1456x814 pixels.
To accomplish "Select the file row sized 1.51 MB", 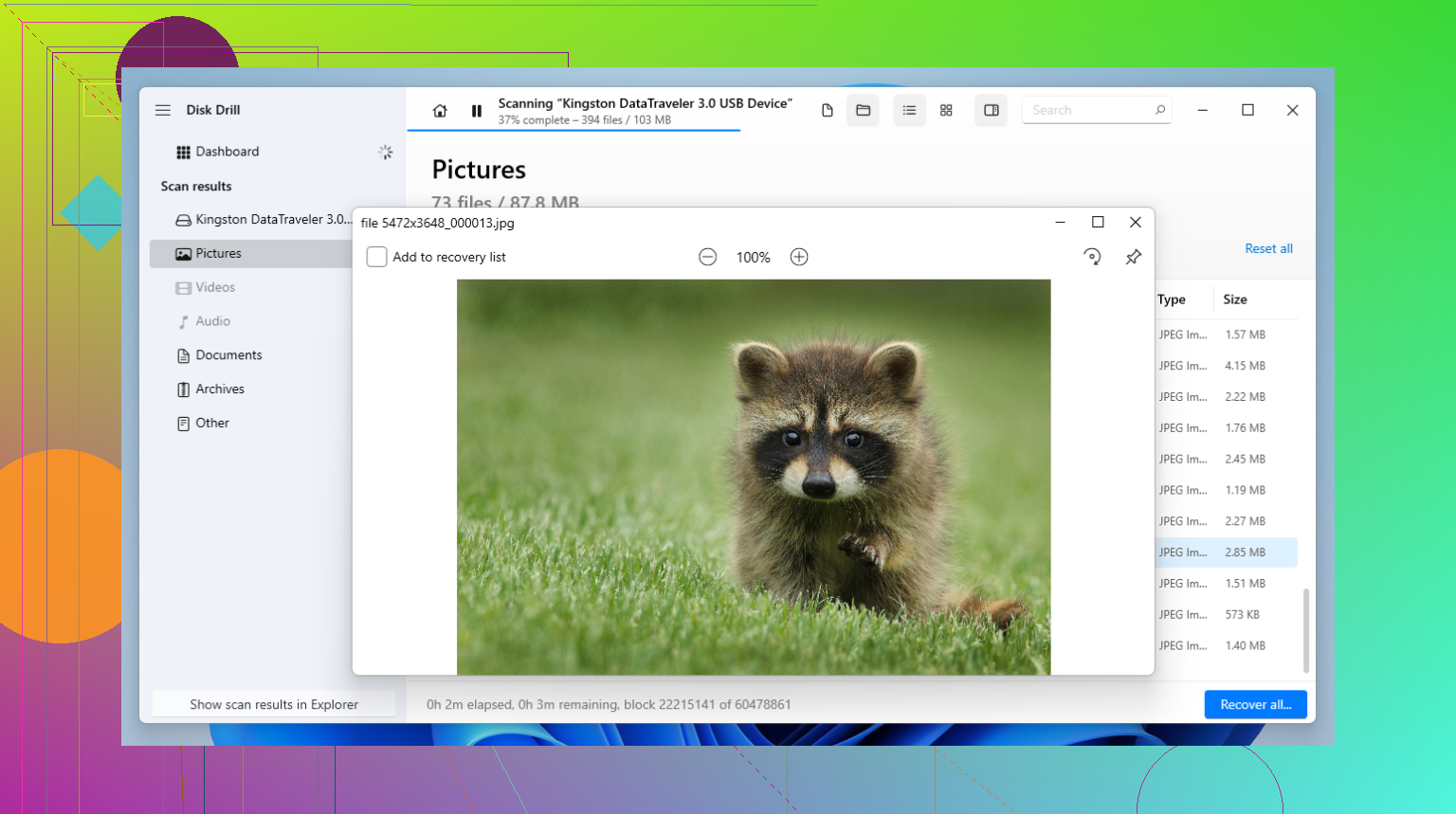I will (x=1227, y=584).
